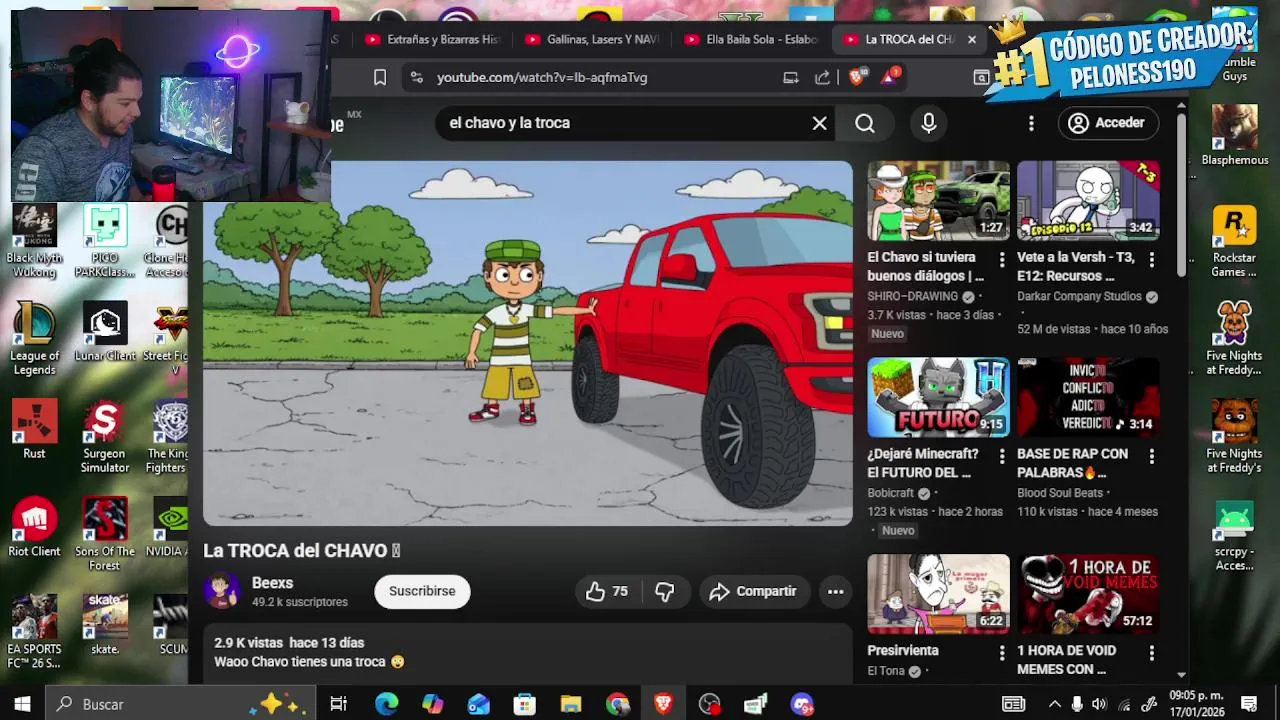This screenshot has height=720, width=1280.
Task: Open Brave Shields lion icon
Action: (x=857, y=76)
